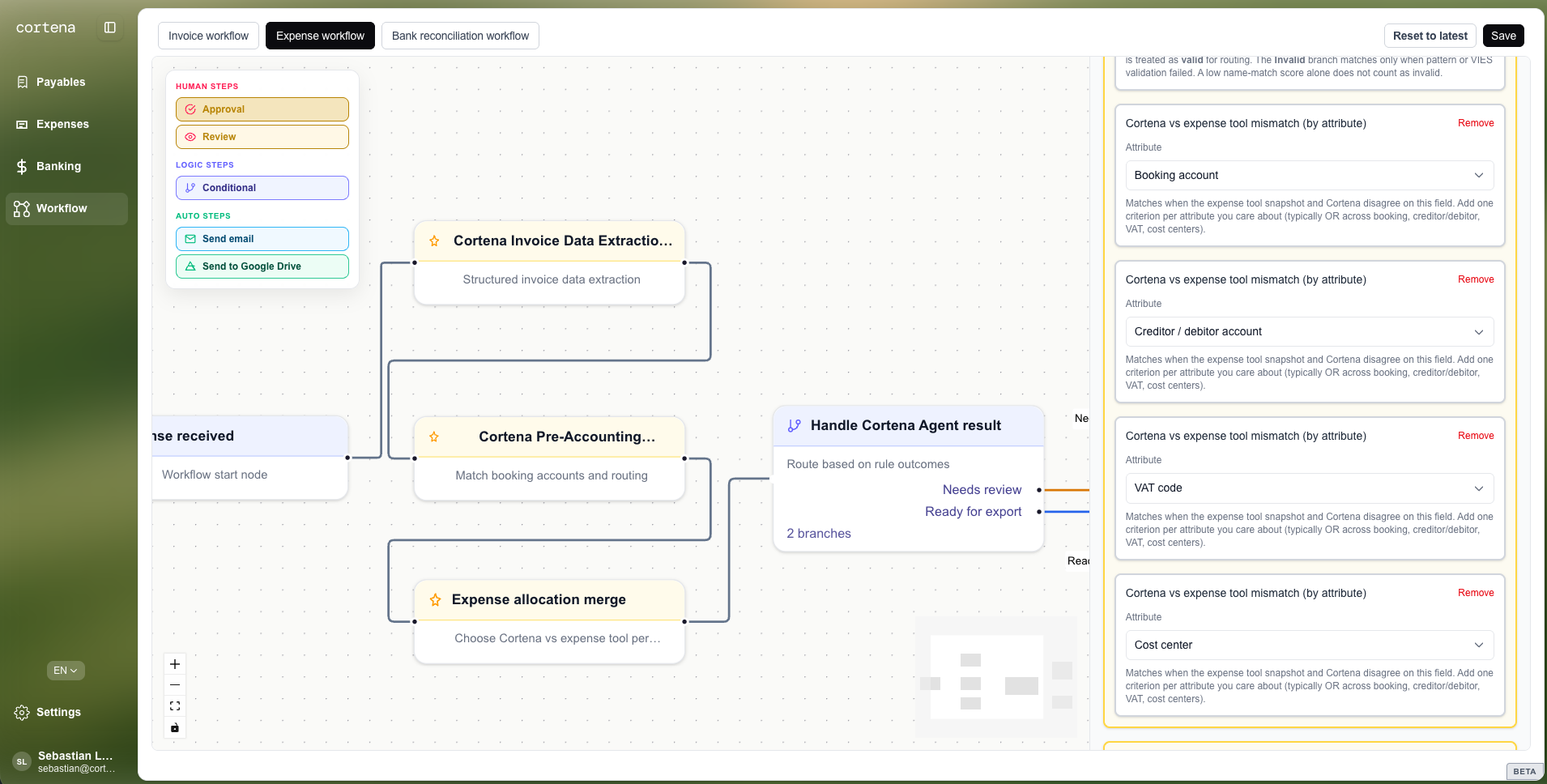Viewport: 1547px width, 784px height.
Task: Remove the Creditor / debitor account criterion
Action: [1476, 279]
